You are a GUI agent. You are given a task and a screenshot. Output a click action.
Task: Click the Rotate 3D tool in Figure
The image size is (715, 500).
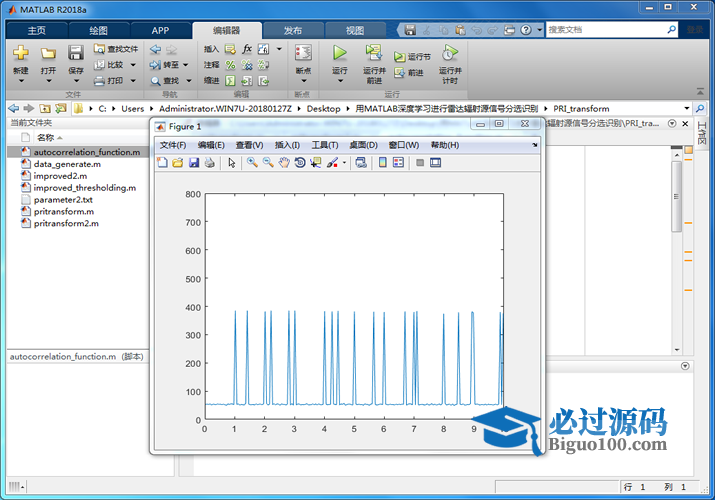click(x=299, y=162)
